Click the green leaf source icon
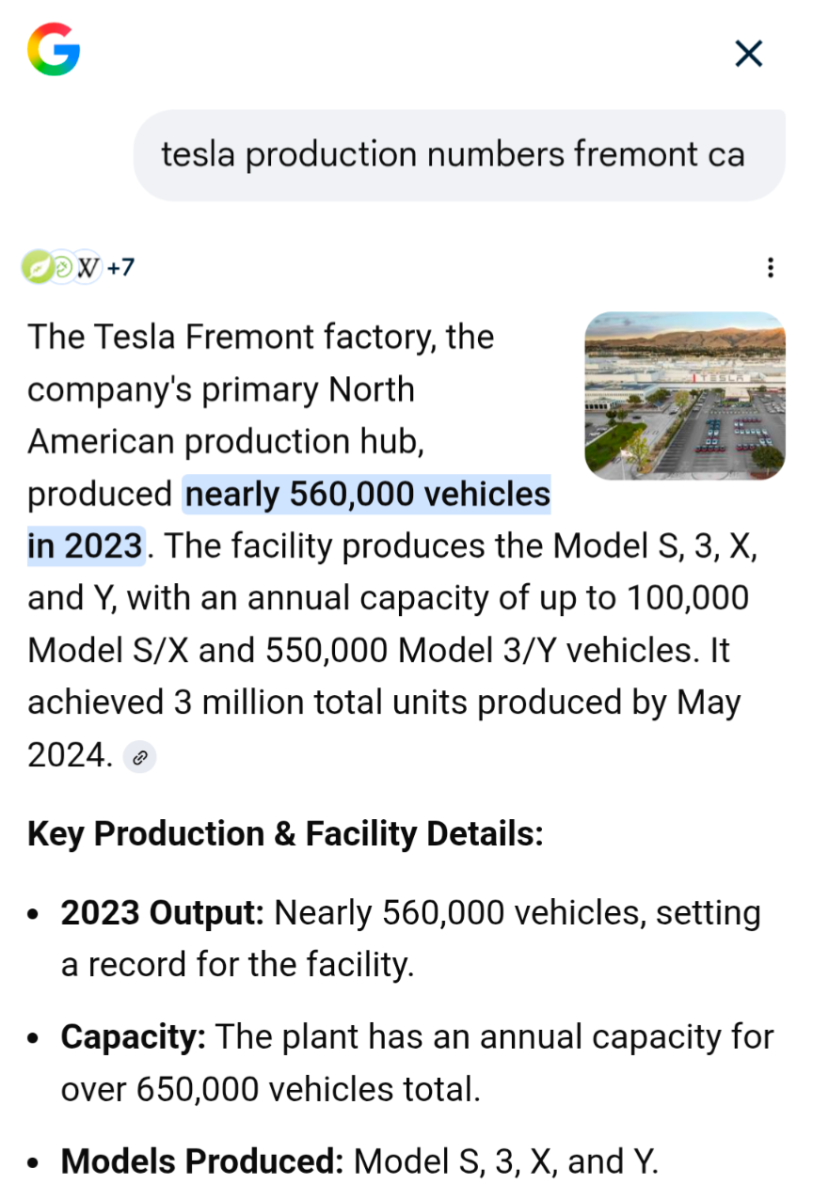 37,267
